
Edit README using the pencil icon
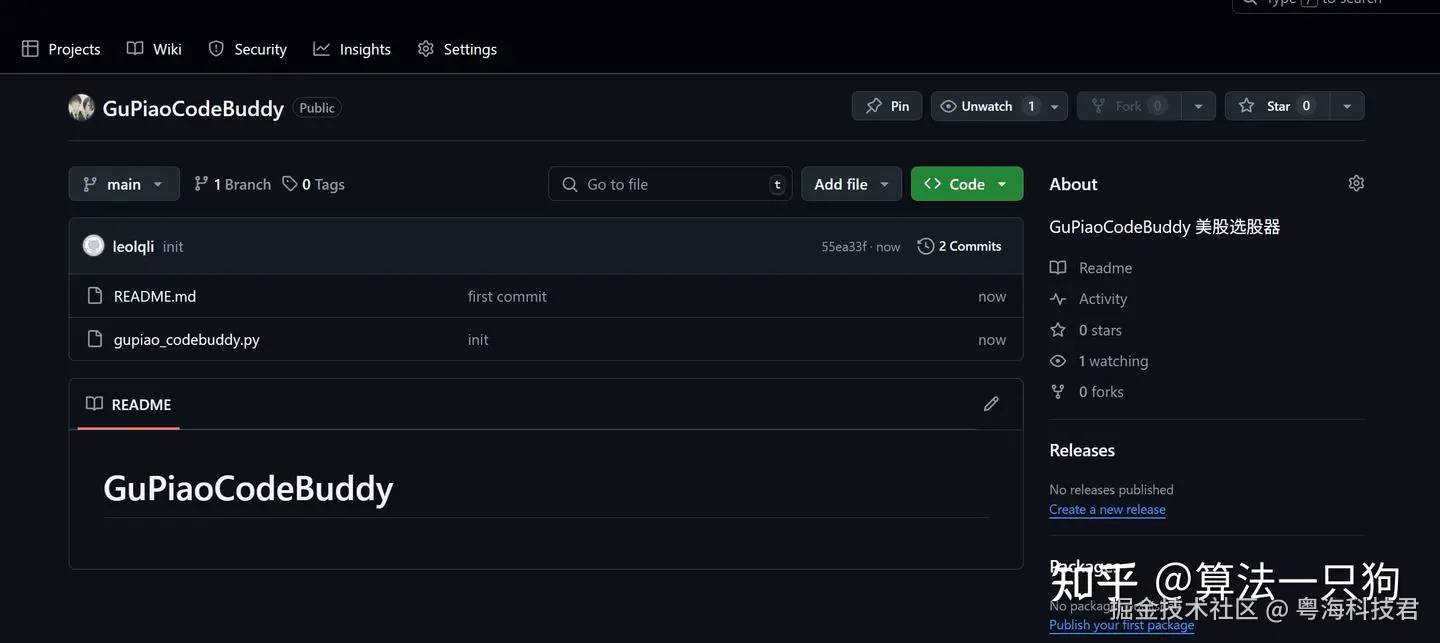point(991,404)
